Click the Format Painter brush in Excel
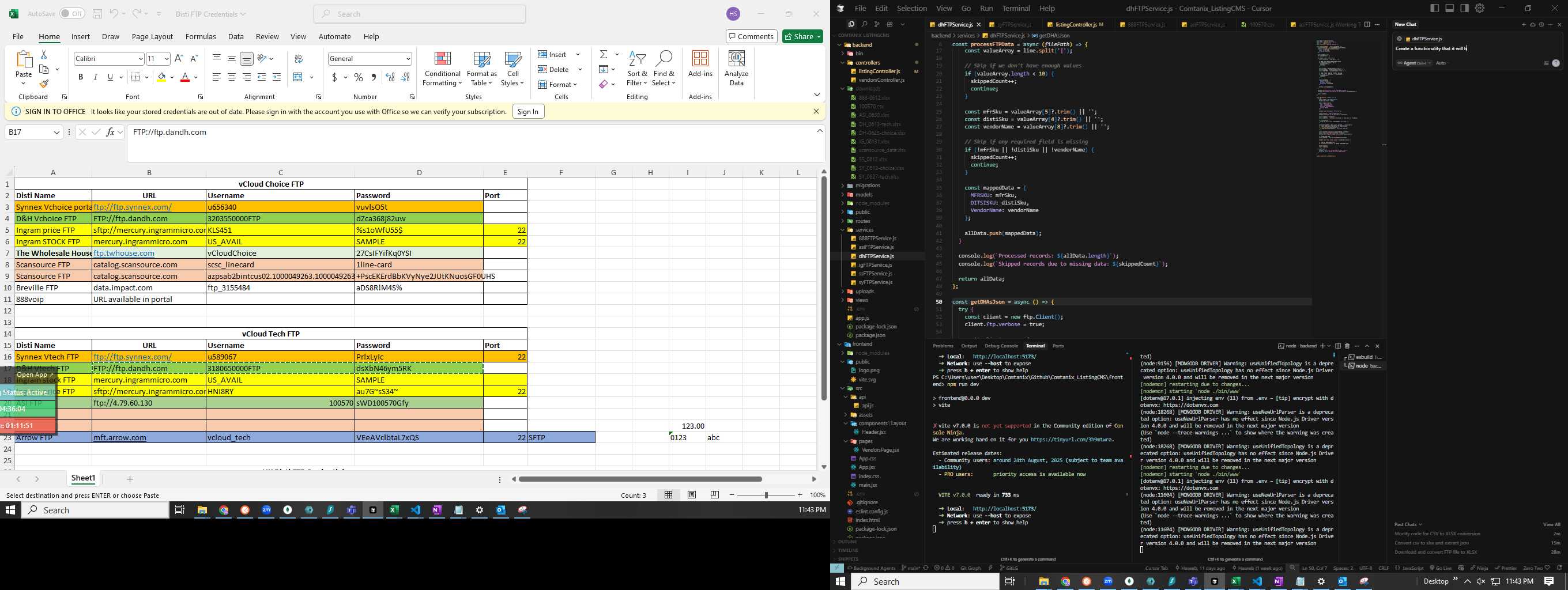This screenshot has width=1568, height=590. pyautogui.click(x=44, y=84)
